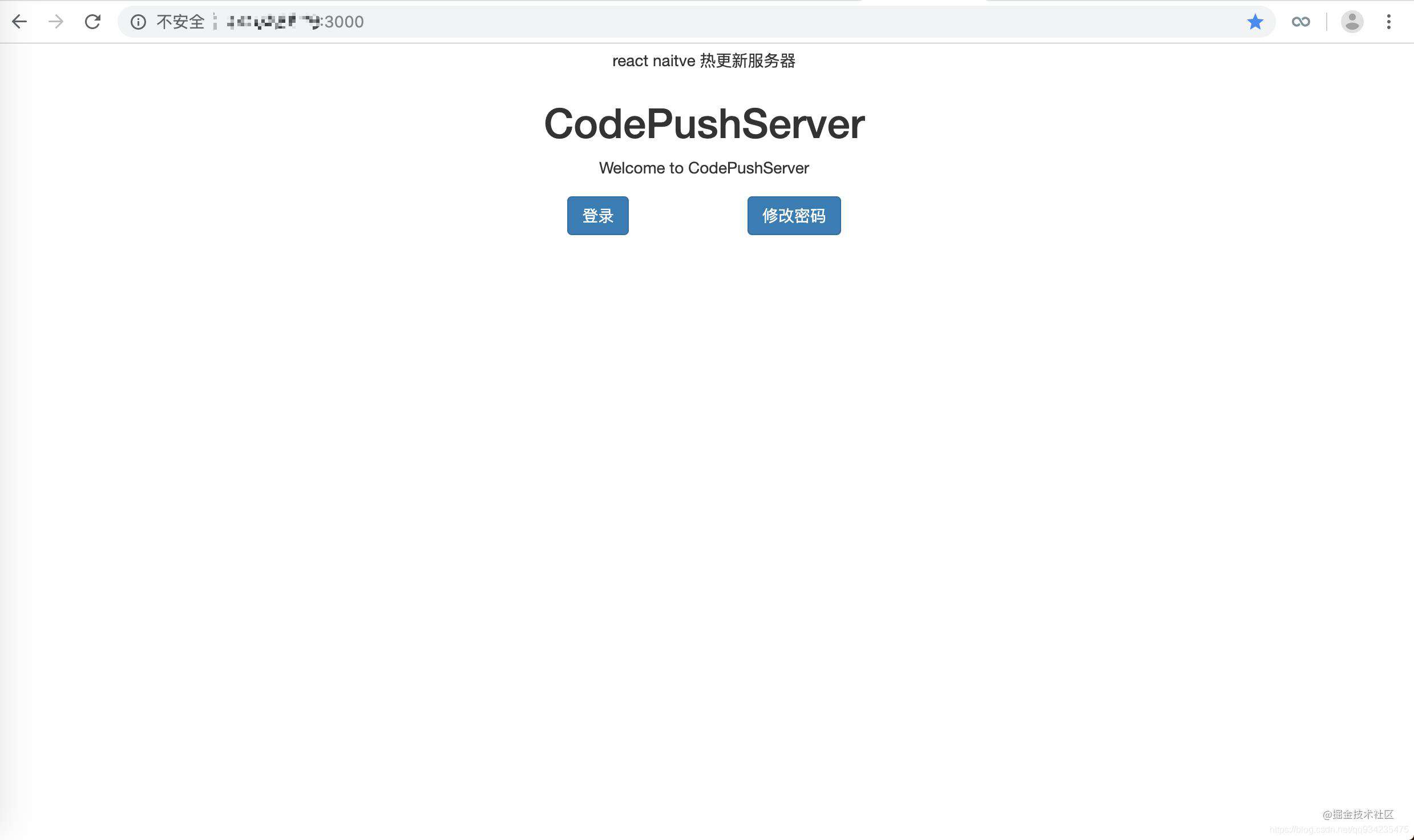Image resolution: width=1414 pixels, height=840 pixels.
Task: Click the CodePushServer heading
Action: tap(704, 124)
